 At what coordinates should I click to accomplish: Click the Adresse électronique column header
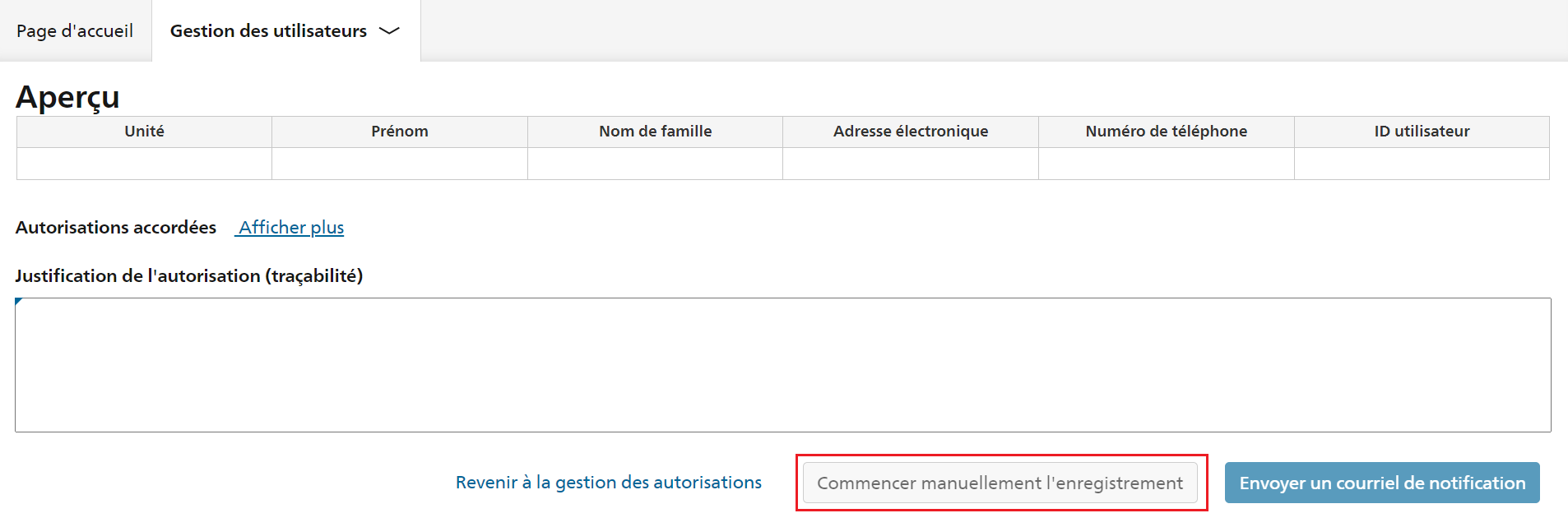click(911, 132)
